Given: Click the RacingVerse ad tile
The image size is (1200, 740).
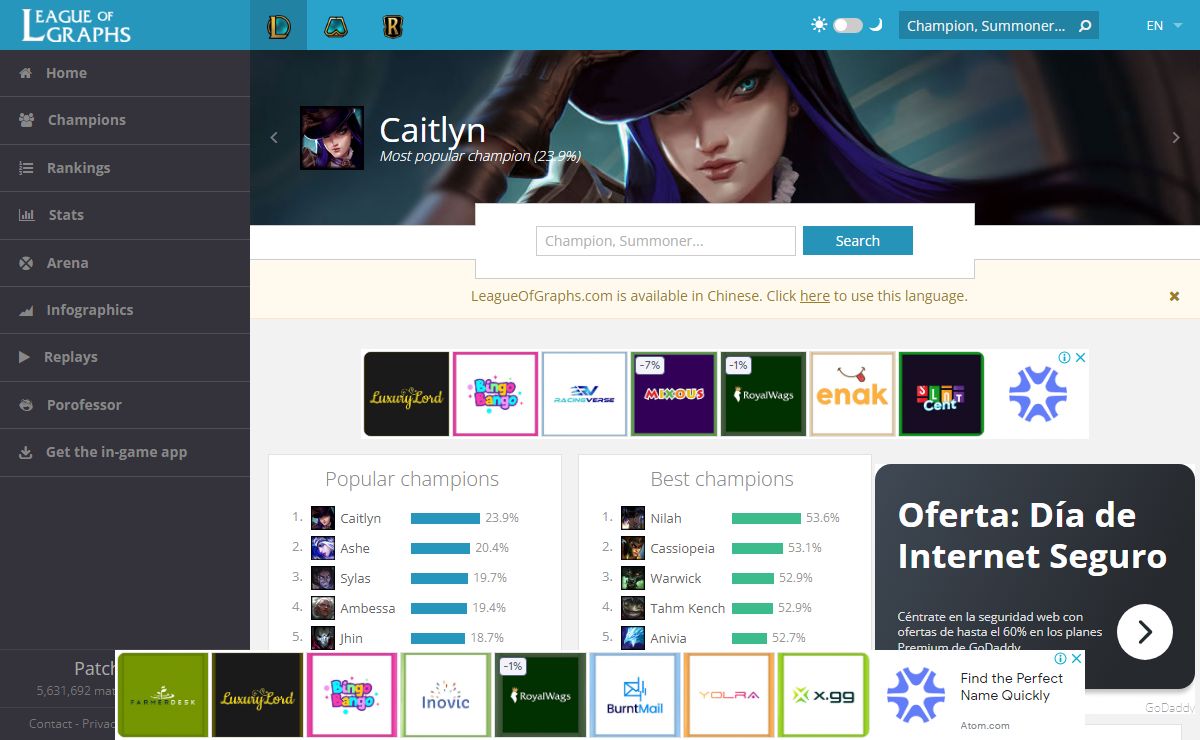Looking at the screenshot, I should coord(585,394).
